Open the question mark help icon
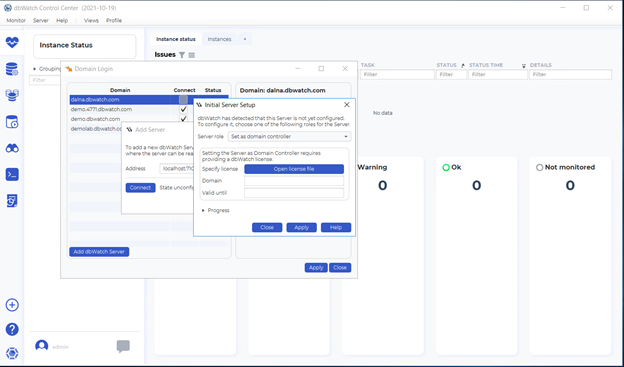 [12, 329]
